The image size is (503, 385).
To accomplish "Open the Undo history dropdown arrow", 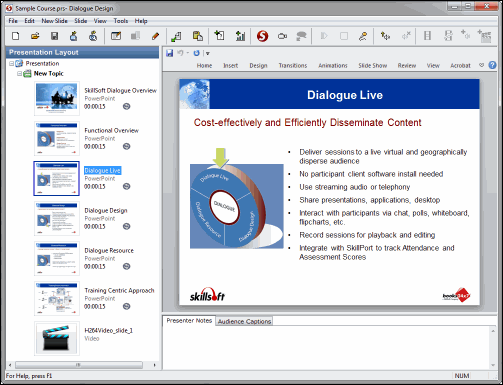I will 187,53.
